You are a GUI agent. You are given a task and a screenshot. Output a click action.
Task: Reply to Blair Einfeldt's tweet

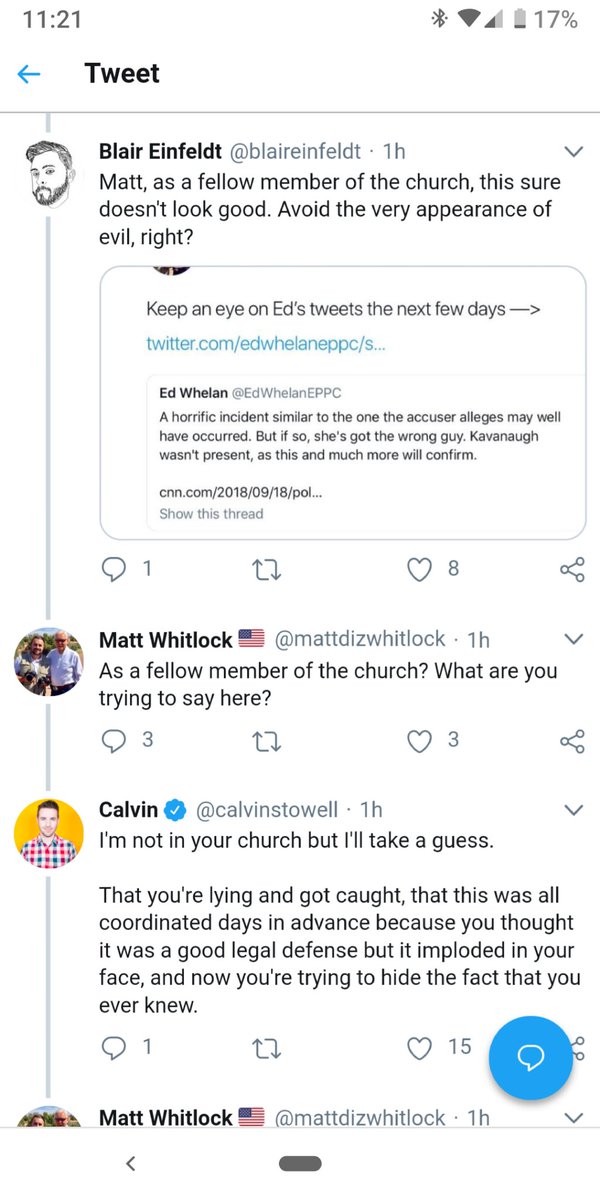click(x=116, y=569)
